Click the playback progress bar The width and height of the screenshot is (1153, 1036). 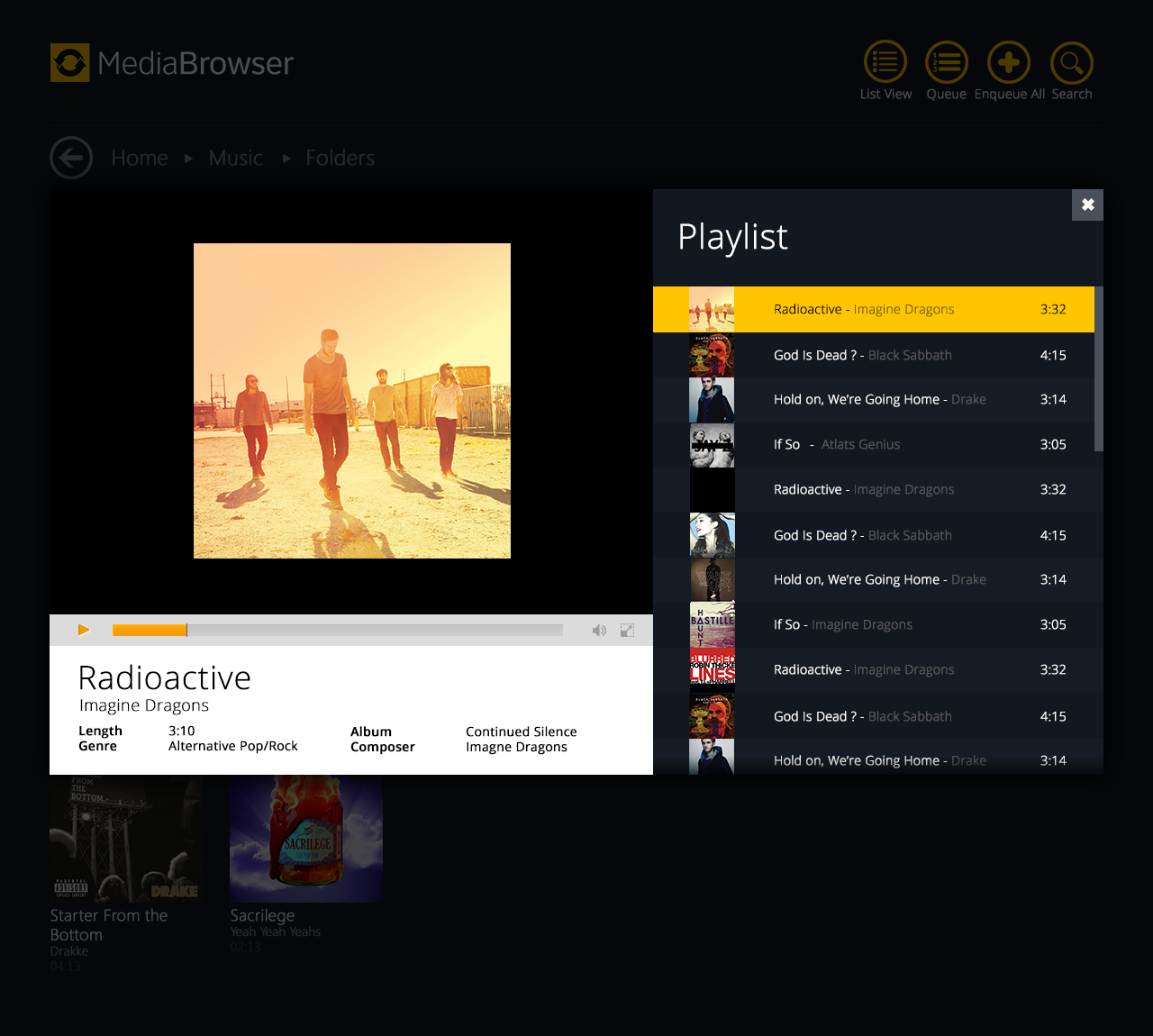click(338, 631)
